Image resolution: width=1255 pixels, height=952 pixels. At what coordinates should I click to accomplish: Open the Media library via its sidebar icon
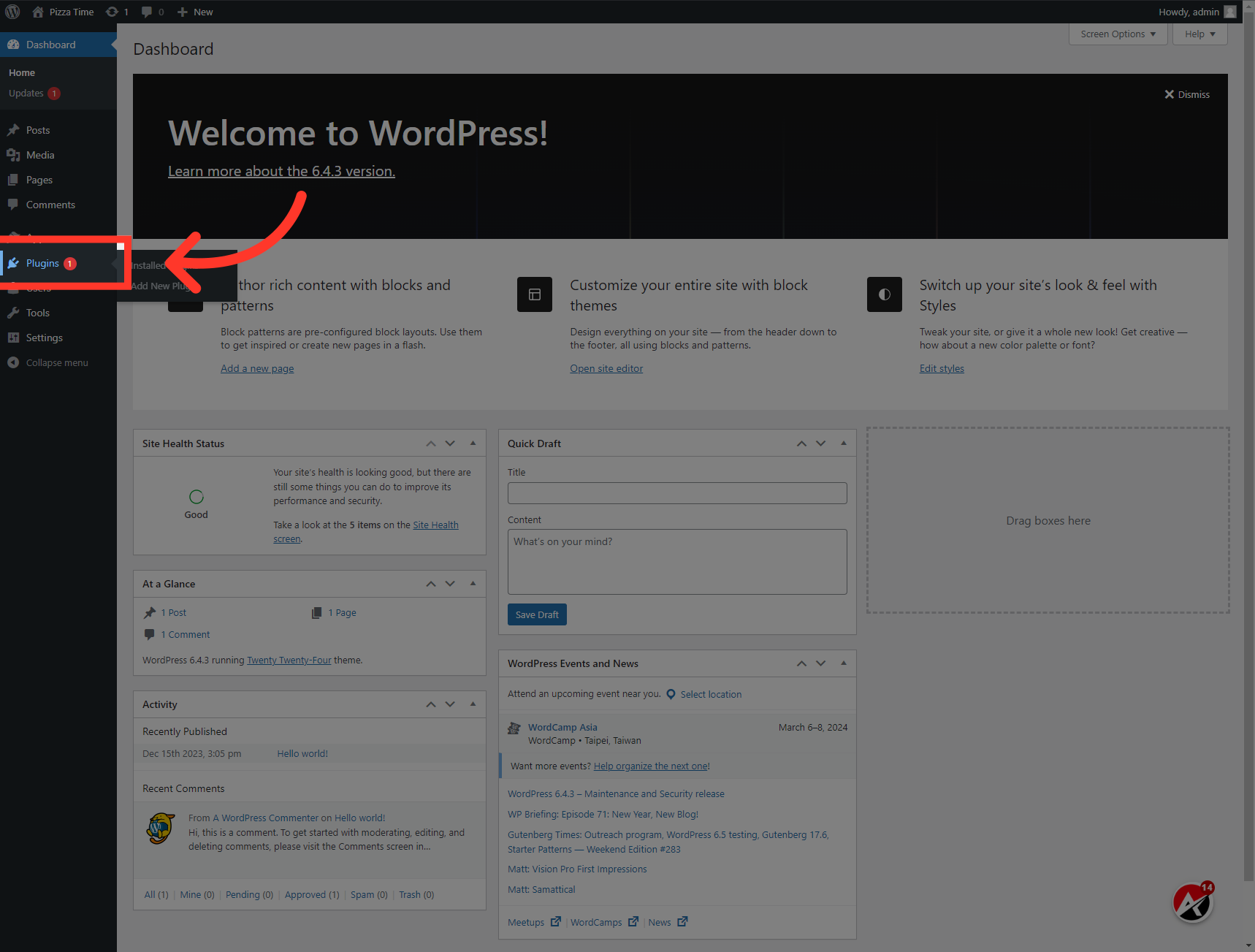click(15, 154)
